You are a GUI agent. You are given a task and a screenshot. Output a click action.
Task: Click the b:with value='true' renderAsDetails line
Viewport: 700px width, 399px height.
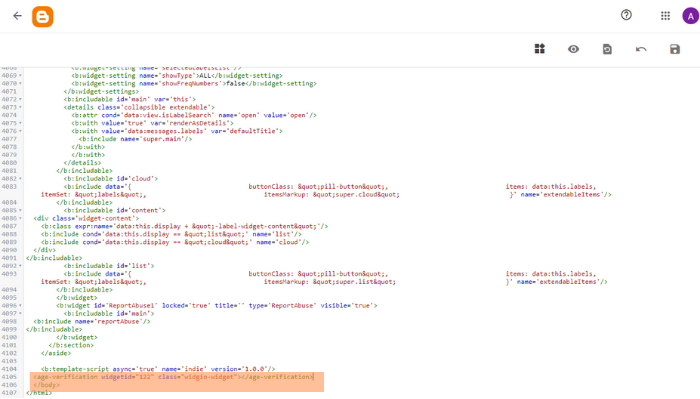[x=152, y=124]
